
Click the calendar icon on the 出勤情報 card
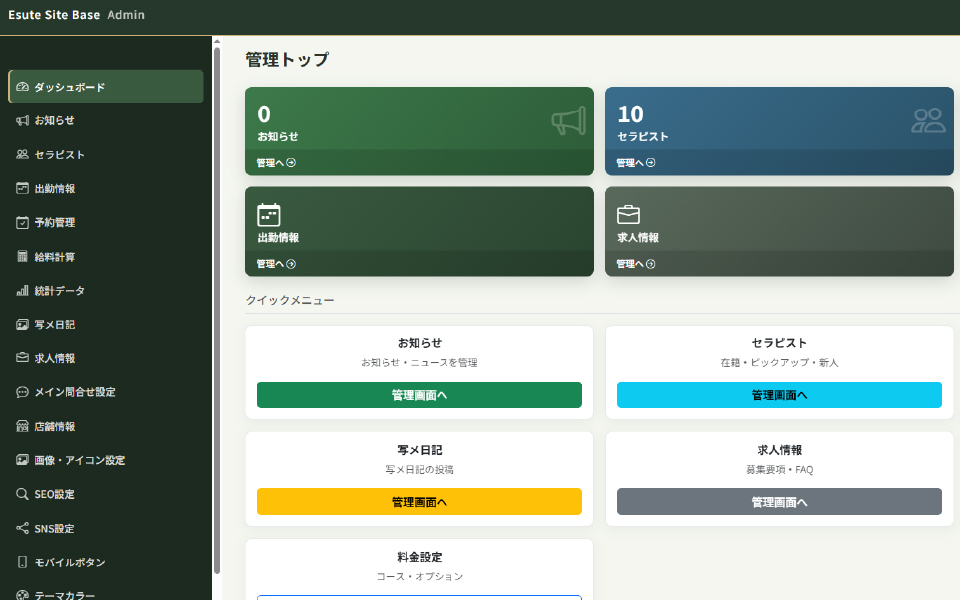click(x=269, y=215)
